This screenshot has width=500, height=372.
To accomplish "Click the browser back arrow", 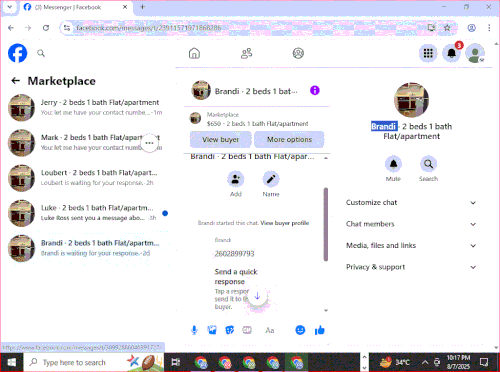I will tap(11, 28).
